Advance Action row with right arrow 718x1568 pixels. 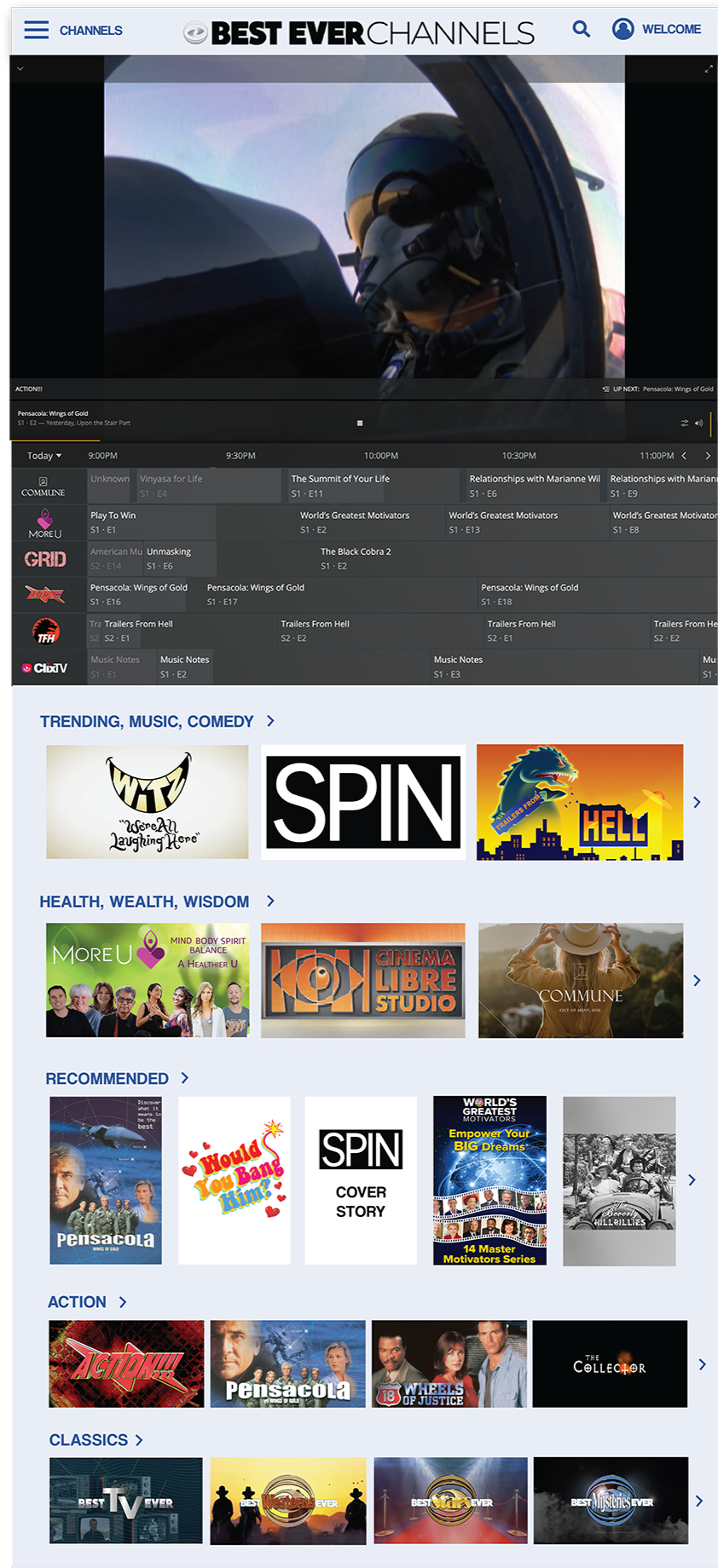click(702, 1364)
